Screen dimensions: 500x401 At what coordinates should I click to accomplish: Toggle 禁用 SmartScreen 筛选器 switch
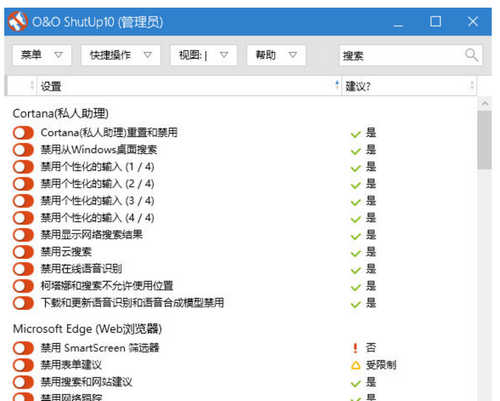click(x=23, y=348)
